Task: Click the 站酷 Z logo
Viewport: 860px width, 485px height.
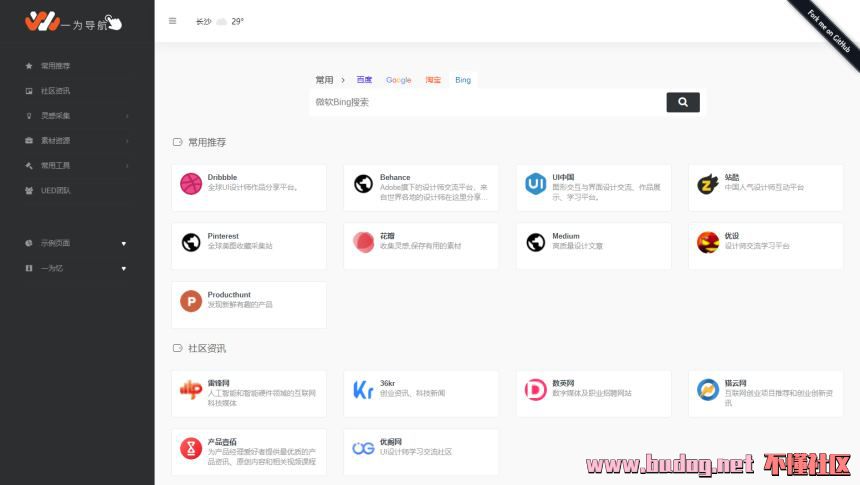Action: [708, 184]
